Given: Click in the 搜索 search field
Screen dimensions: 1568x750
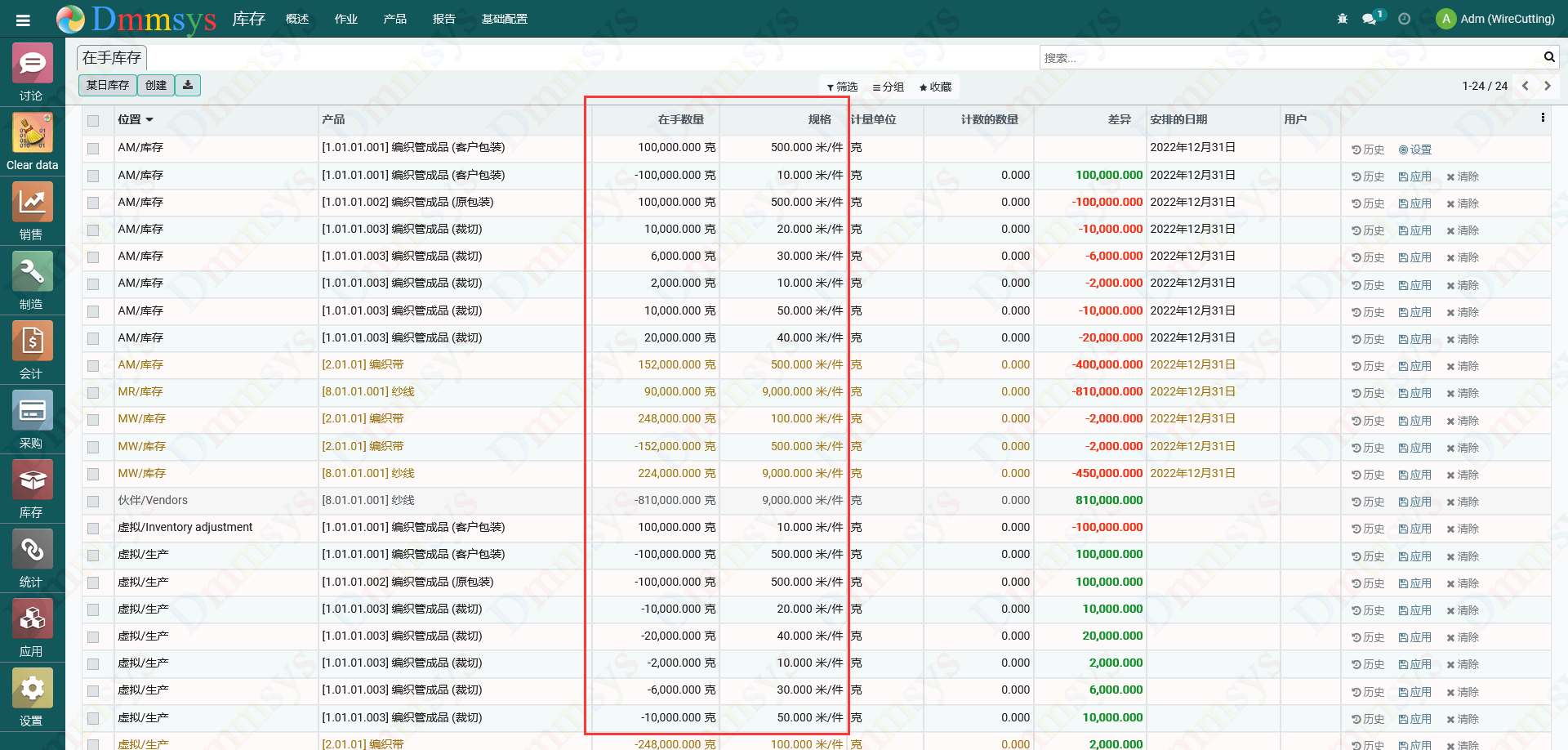Looking at the screenshot, I should coord(1290,57).
